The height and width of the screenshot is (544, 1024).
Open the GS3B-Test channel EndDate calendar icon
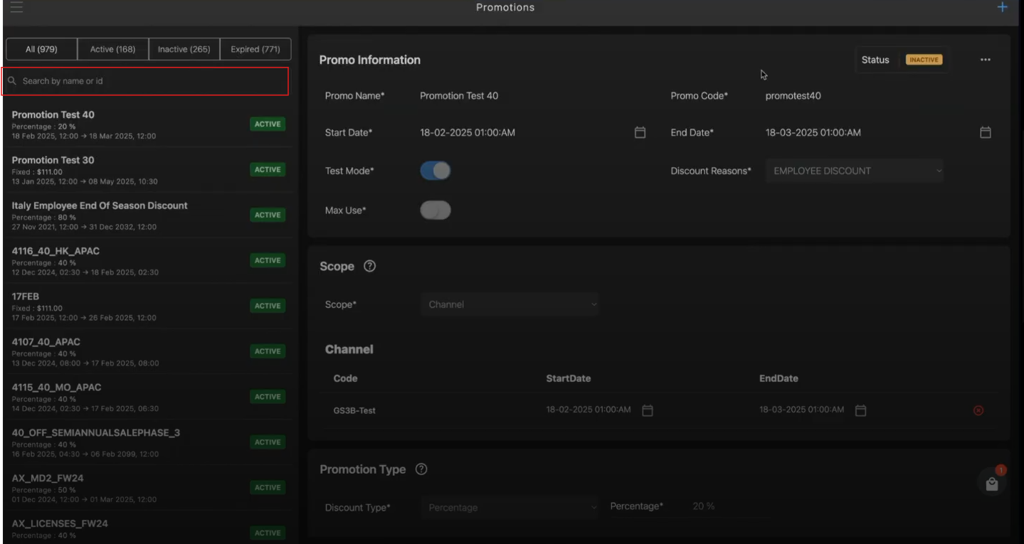coord(861,411)
